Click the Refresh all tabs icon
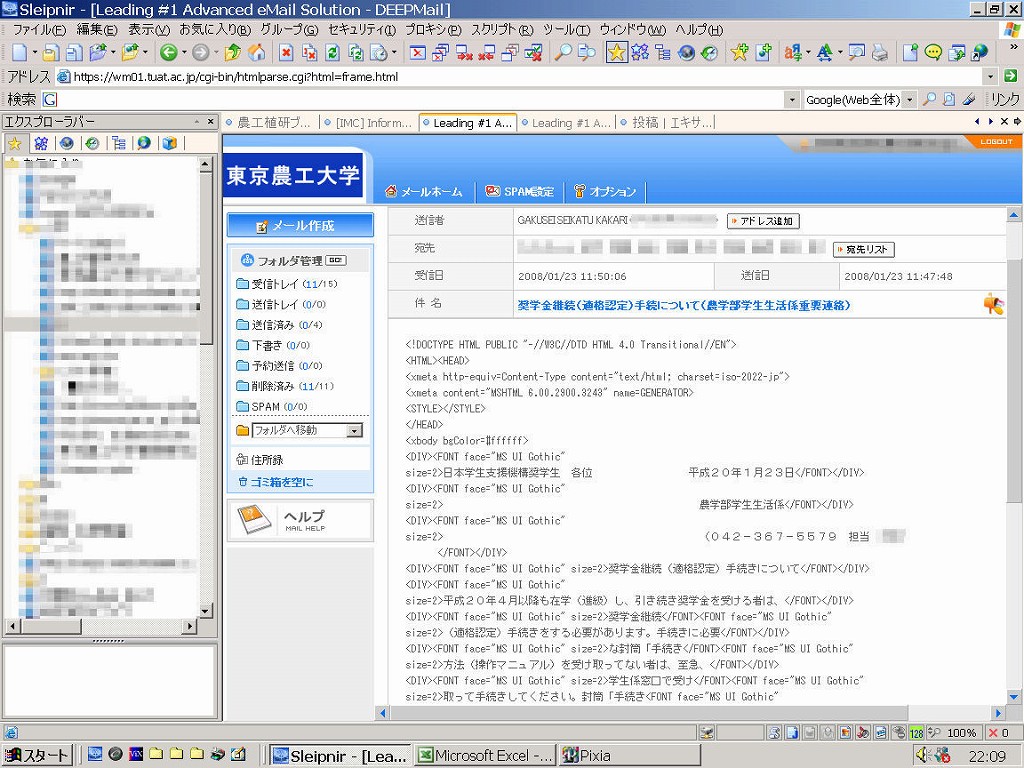 355,52
